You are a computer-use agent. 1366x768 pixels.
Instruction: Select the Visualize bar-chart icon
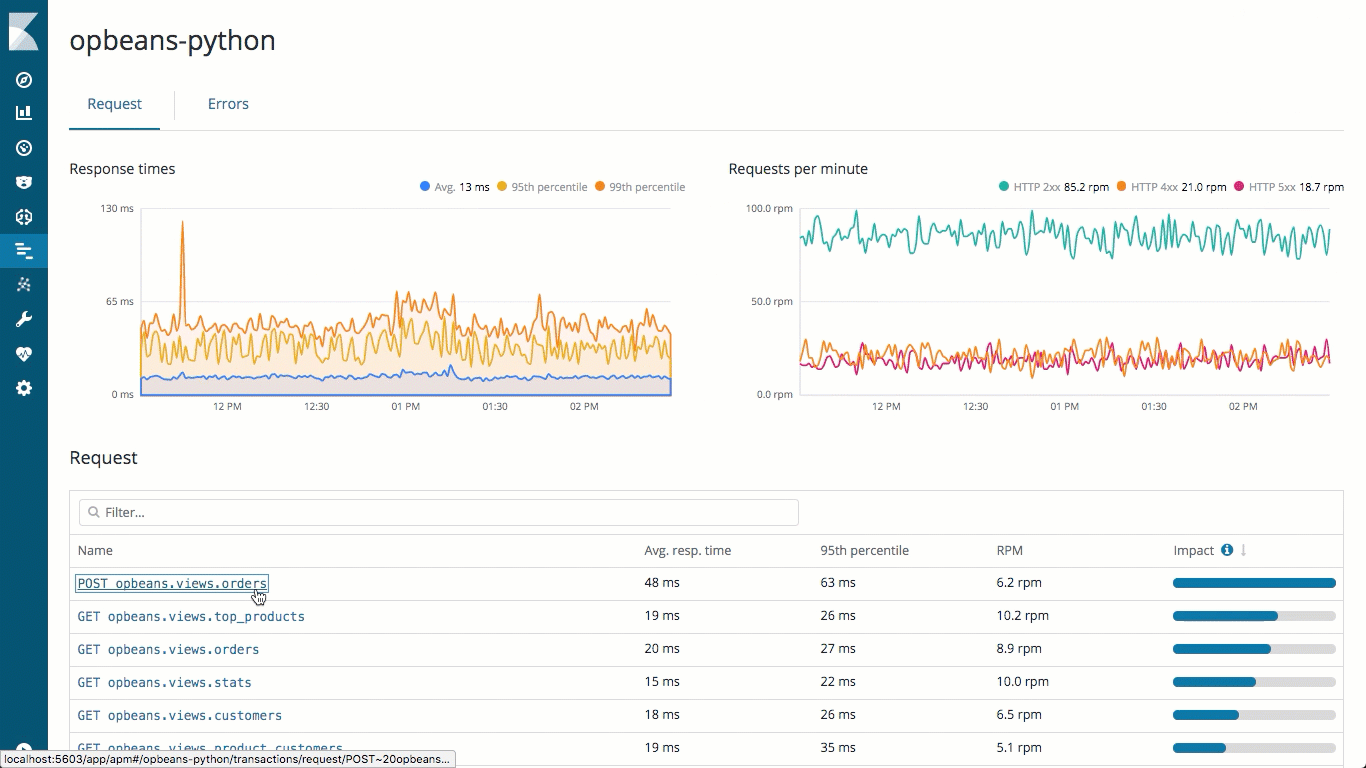tap(23, 112)
